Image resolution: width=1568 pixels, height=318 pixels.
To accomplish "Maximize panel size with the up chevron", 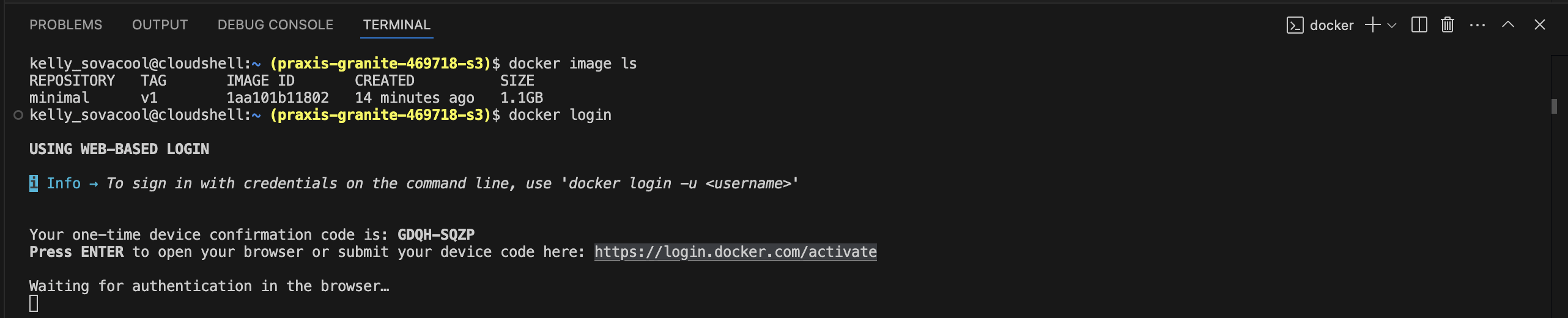I will click(1508, 25).
